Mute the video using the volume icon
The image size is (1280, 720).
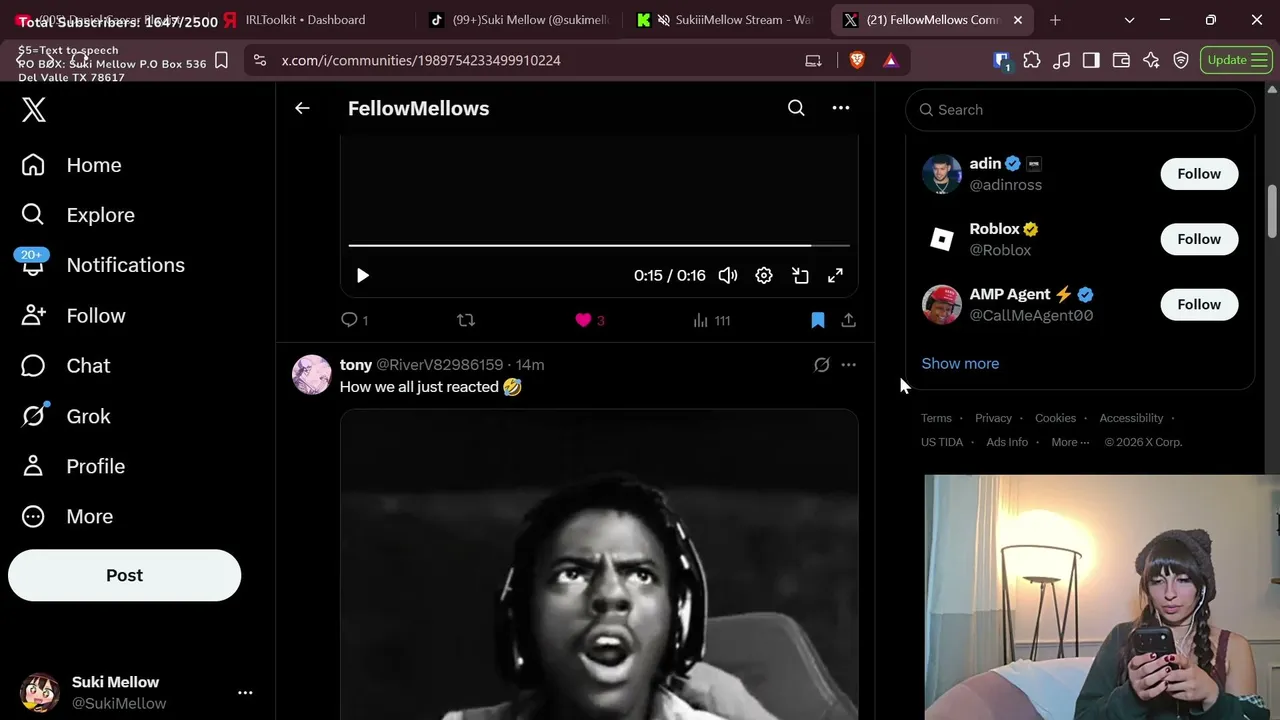pos(728,275)
